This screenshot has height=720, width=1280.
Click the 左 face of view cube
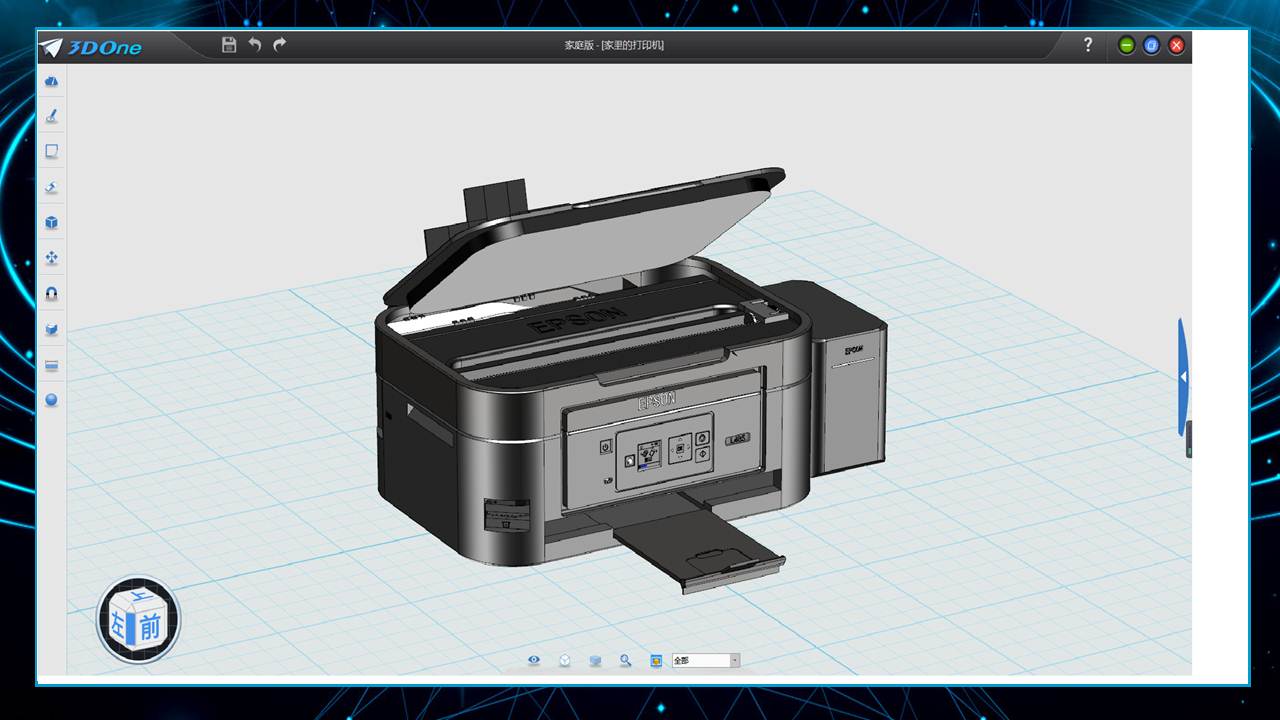coord(119,626)
